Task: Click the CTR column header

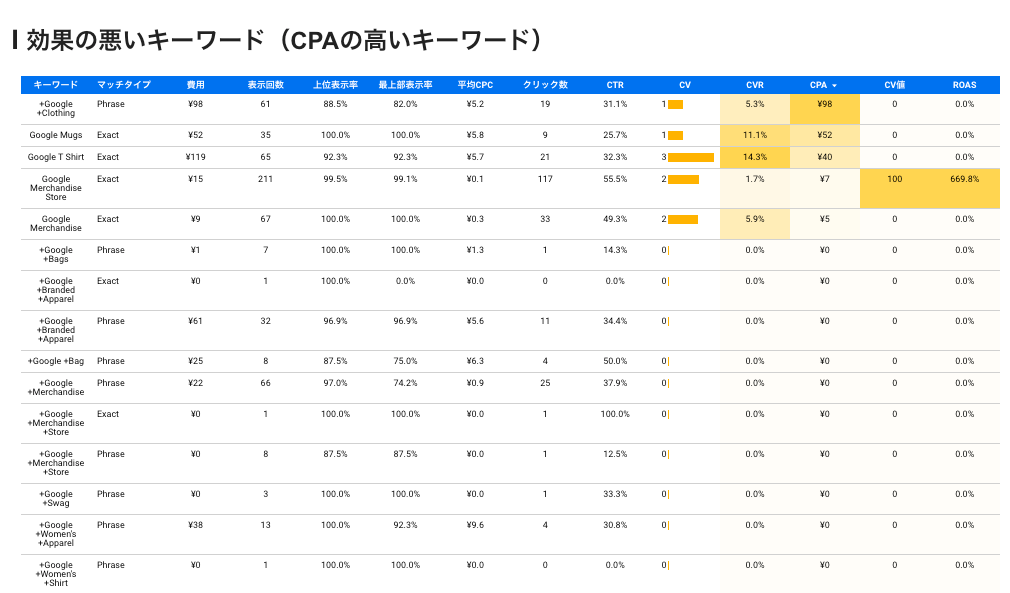Action: pyautogui.click(x=615, y=85)
